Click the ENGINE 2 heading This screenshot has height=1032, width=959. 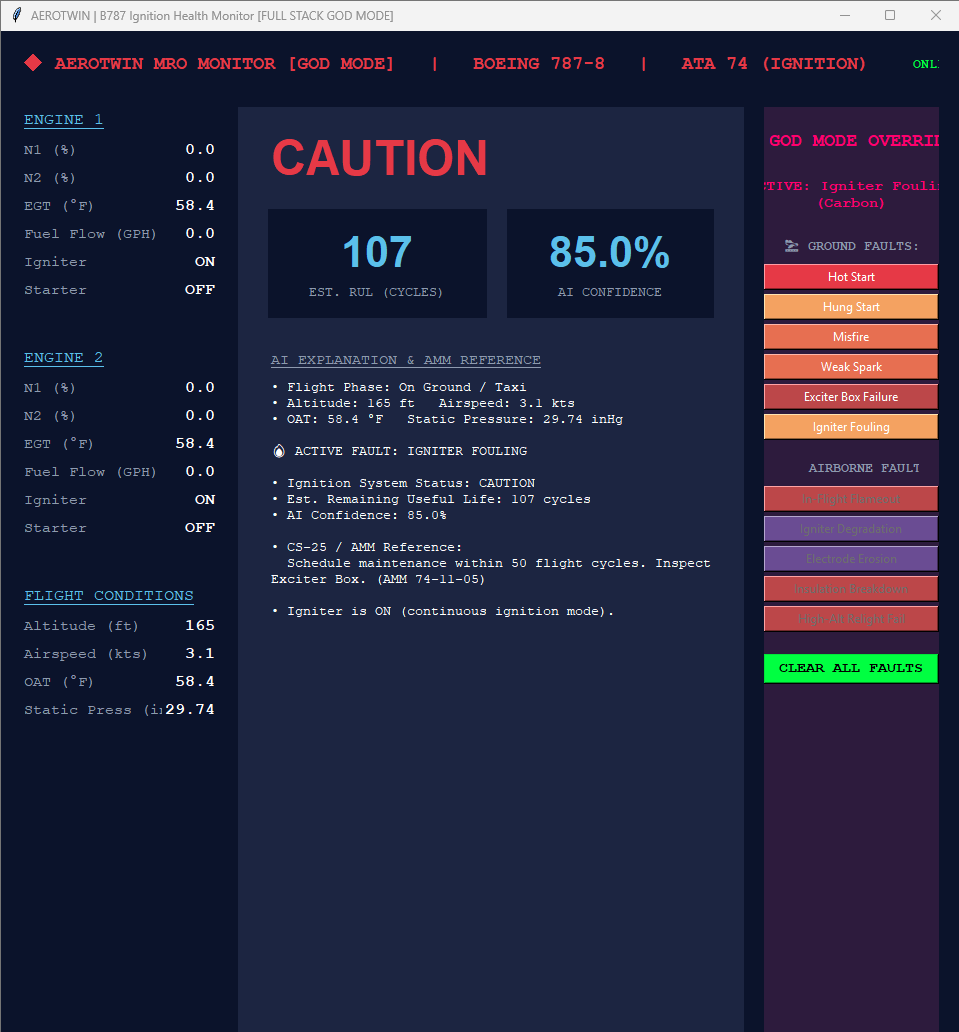click(63, 358)
